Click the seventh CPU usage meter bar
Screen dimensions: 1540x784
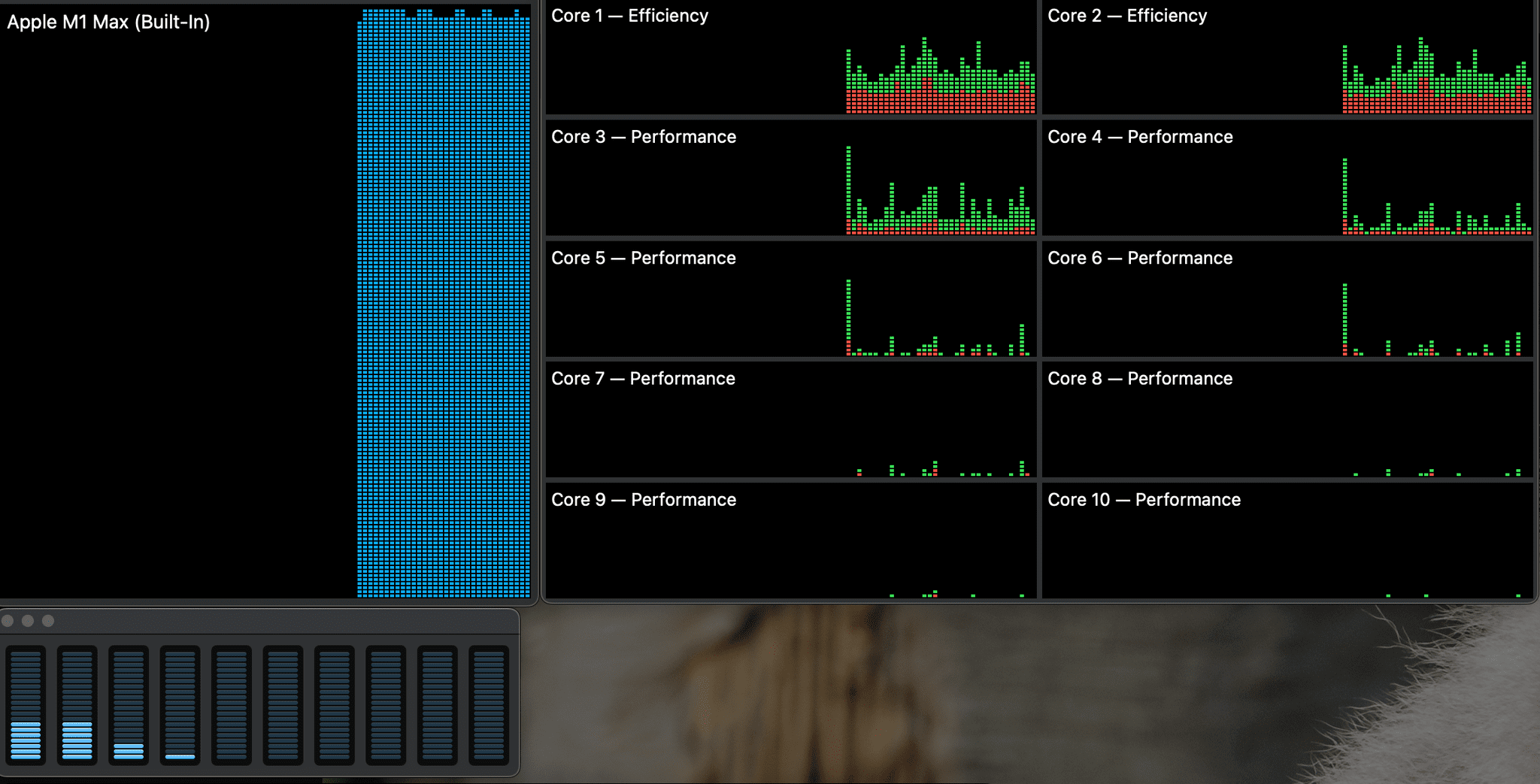point(335,705)
